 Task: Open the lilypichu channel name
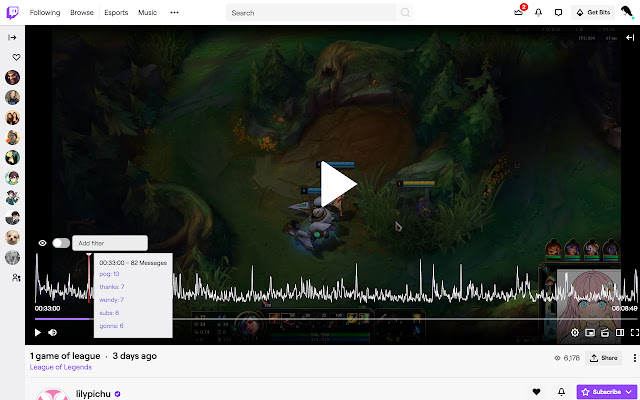(93, 394)
